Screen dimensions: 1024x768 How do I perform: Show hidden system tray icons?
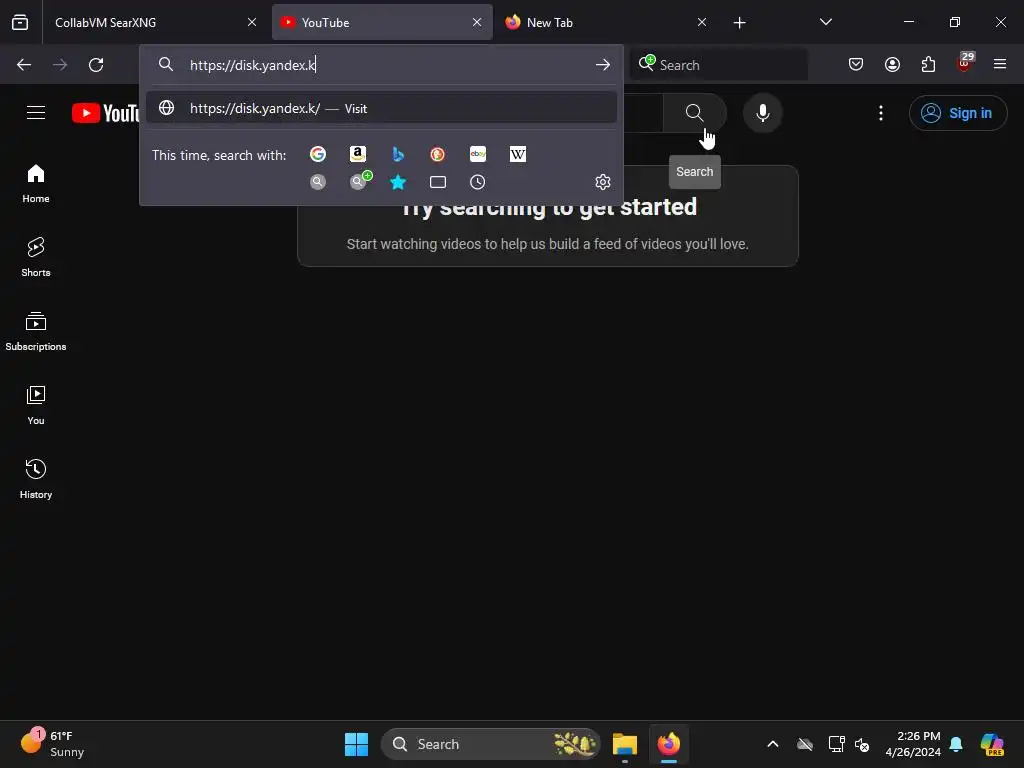pyautogui.click(x=773, y=744)
